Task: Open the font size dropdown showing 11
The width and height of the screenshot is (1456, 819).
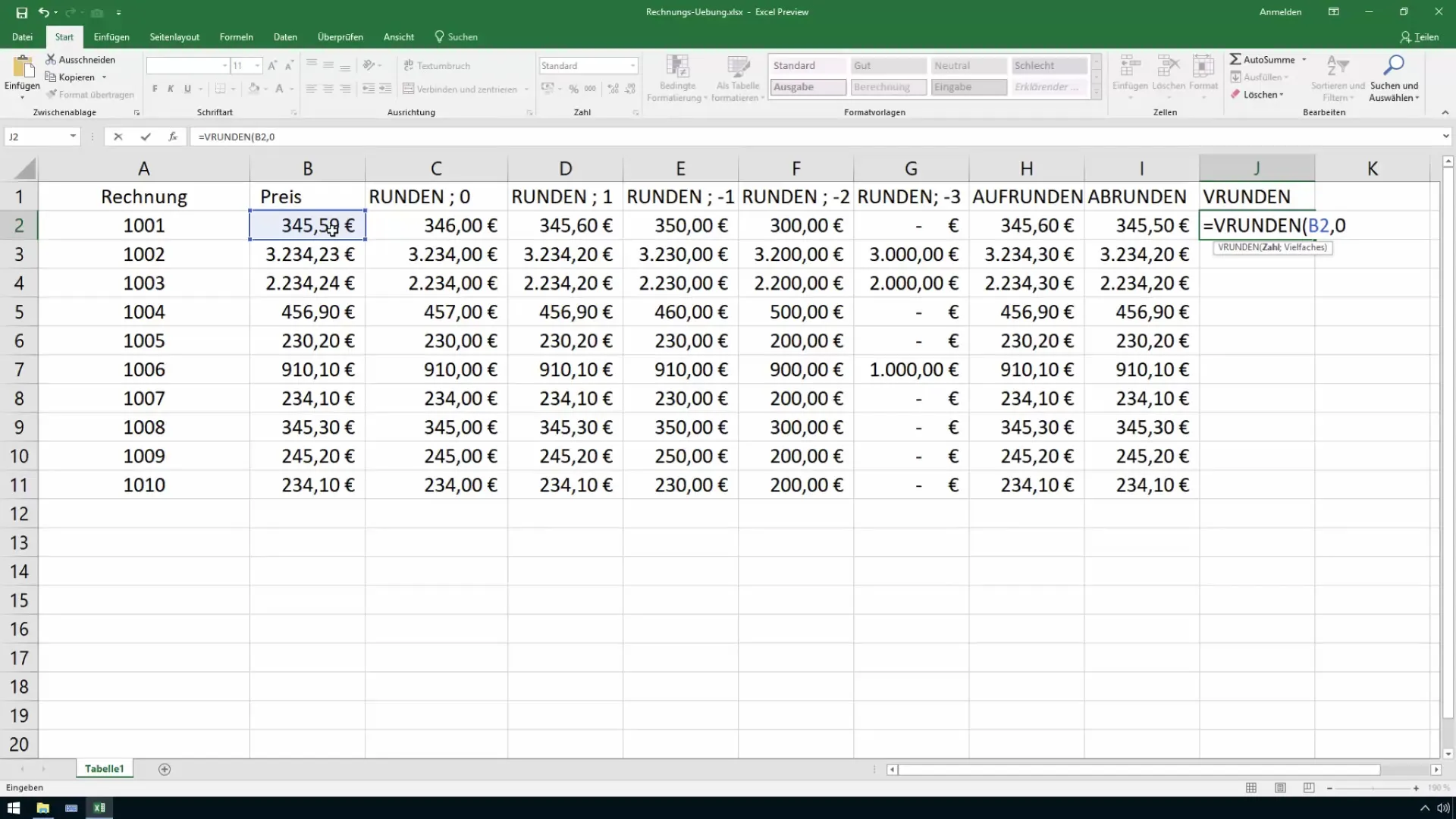Action: (x=258, y=66)
